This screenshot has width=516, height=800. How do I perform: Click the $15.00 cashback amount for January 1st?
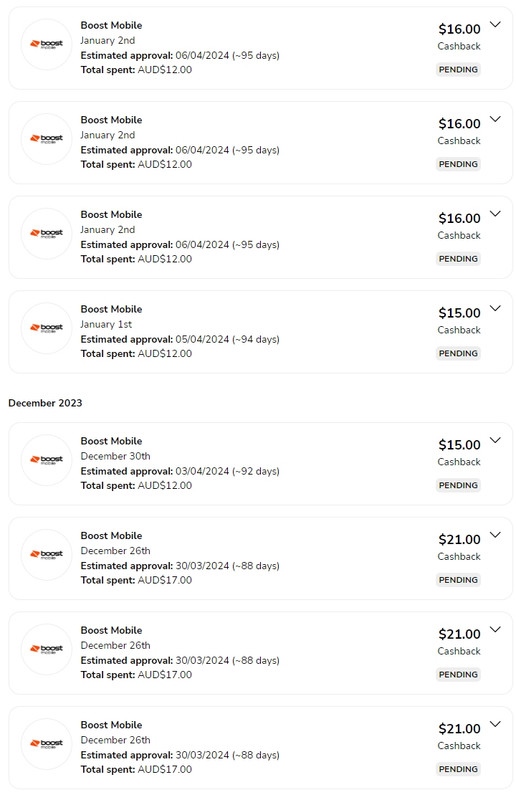click(459, 313)
